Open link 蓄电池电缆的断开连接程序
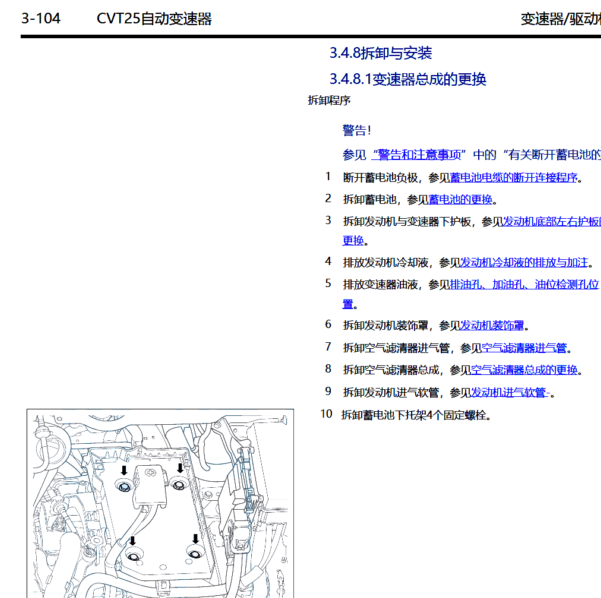 point(513,177)
